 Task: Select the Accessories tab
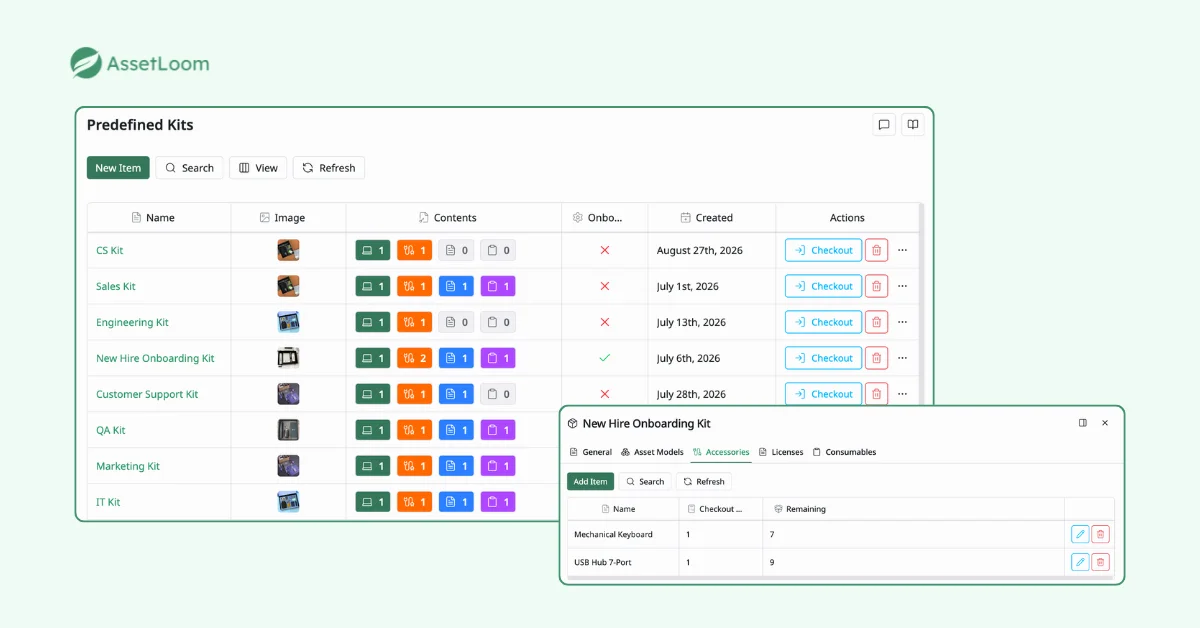(x=721, y=452)
